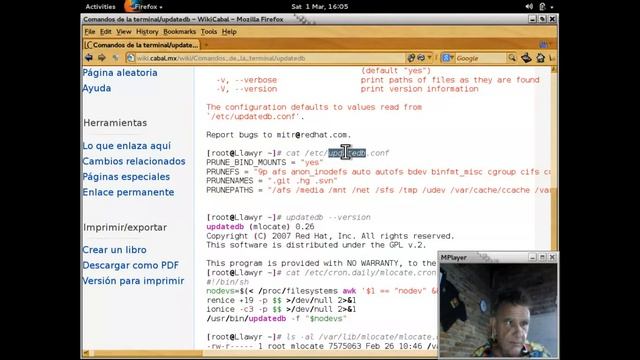Screen dimensions: 640x360
Task: Click 'Copyright (C) 2007 Red Hat' line
Action: [x=330, y=236]
